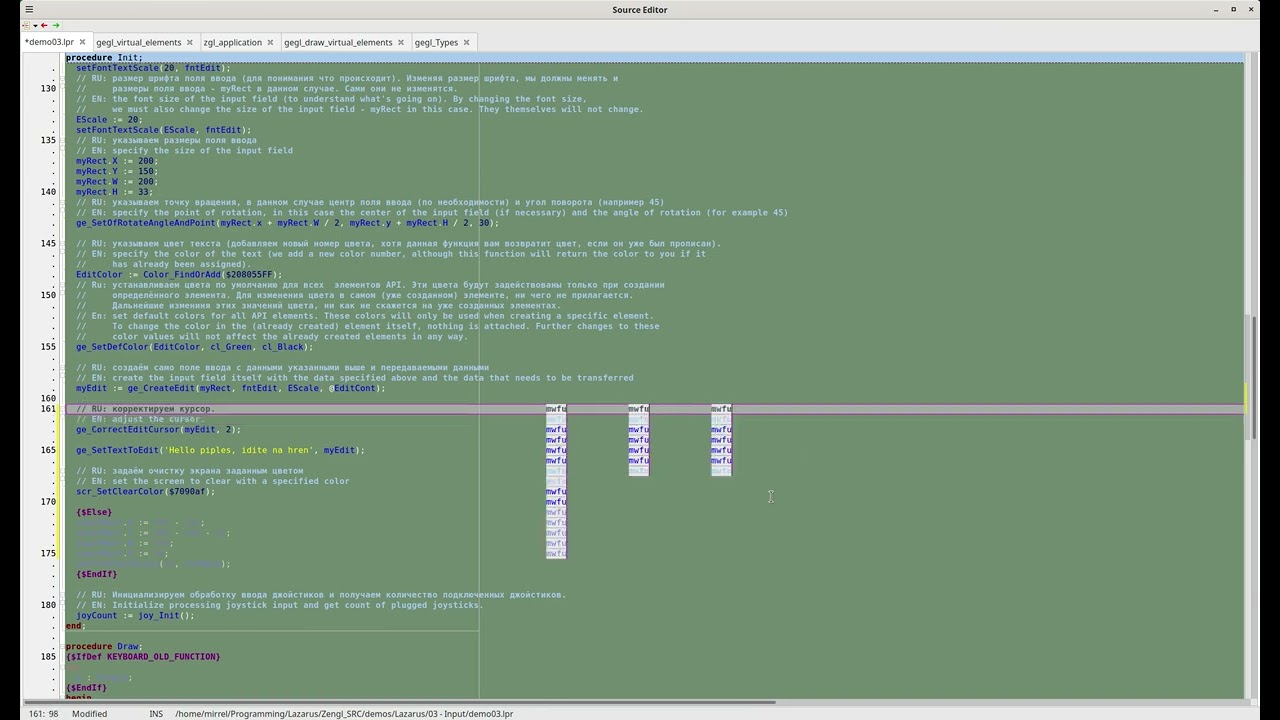1280x720 pixels.
Task: Click line number 170 in the gutter
Action: pyautogui.click(x=48, y=501)
